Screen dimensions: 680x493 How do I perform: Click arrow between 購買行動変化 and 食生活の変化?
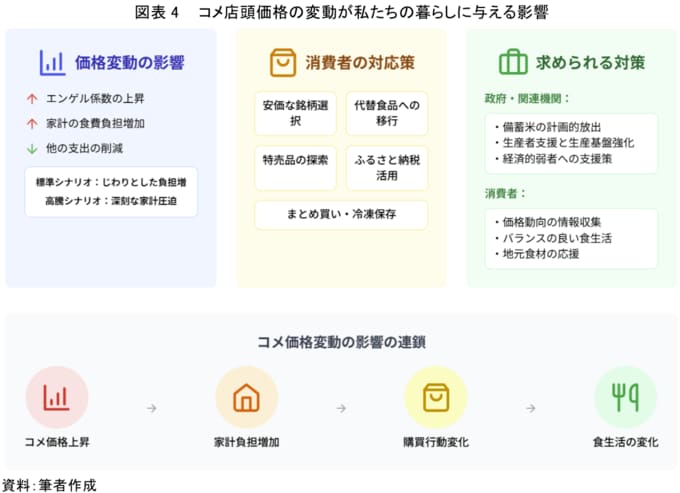[530, 408]
